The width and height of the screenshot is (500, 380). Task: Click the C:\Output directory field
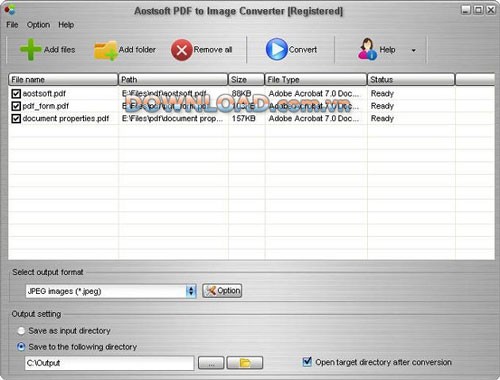109,363
